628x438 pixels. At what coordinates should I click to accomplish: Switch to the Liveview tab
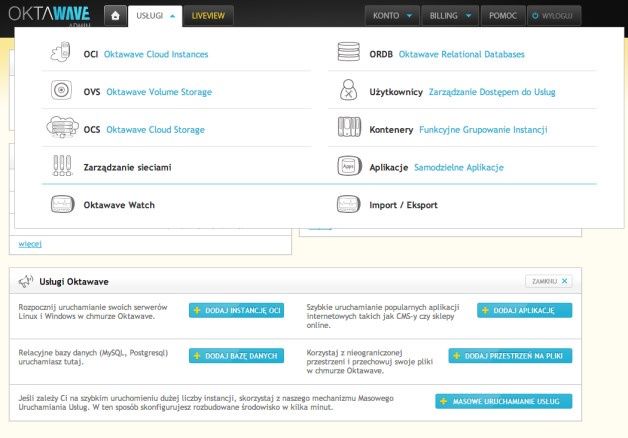pyautogui.click(x=208, y=16)
